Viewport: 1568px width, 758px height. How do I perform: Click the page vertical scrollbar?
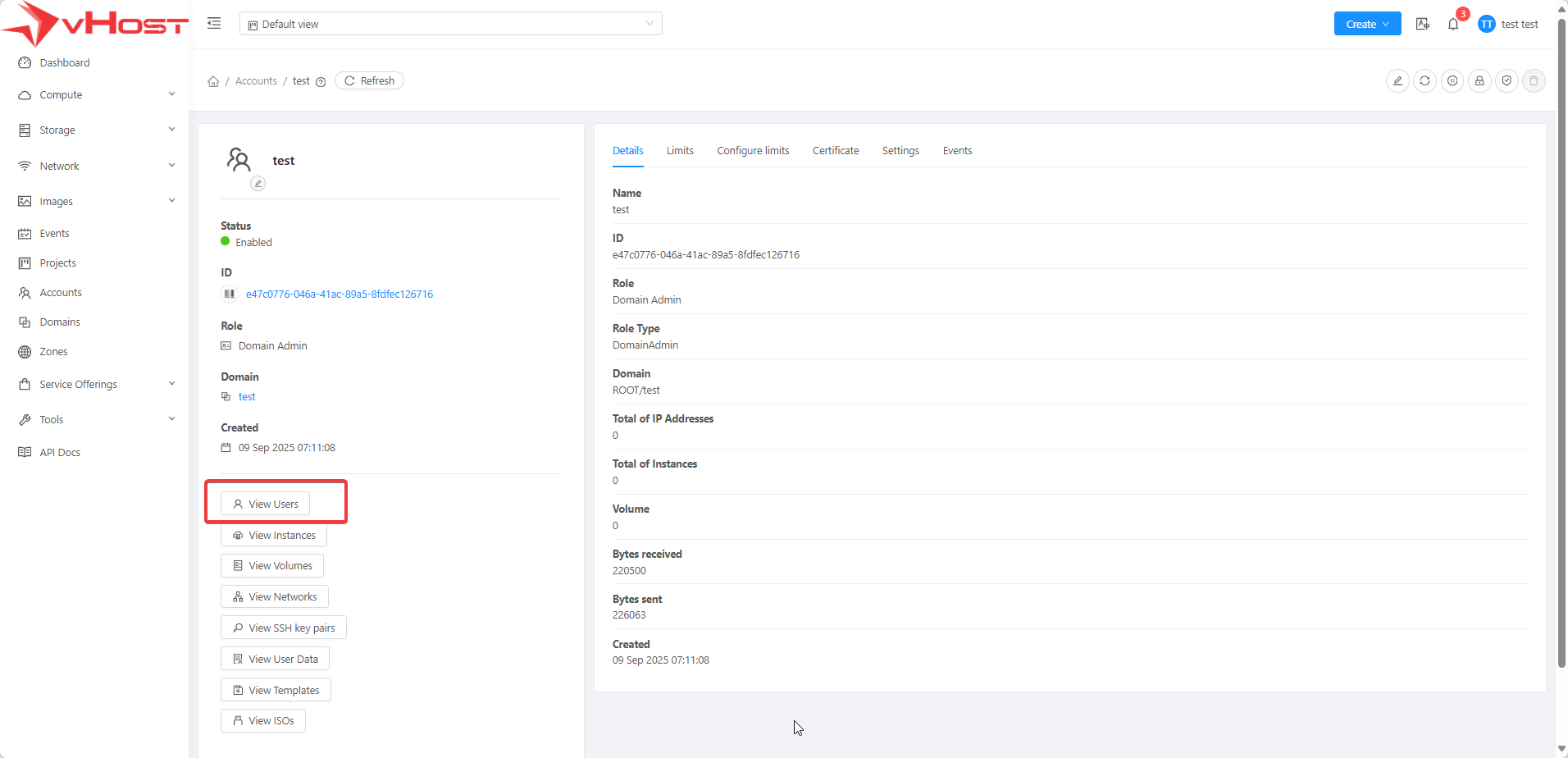click(x=1561, y=328)
